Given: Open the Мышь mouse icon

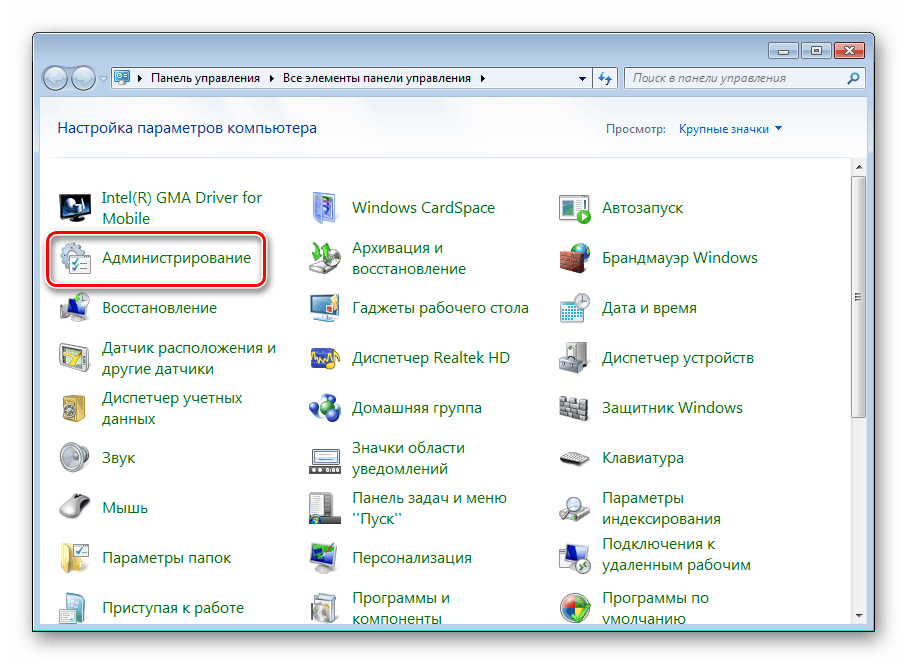Looking at the screenshot, I should click(x=75, y=507).
